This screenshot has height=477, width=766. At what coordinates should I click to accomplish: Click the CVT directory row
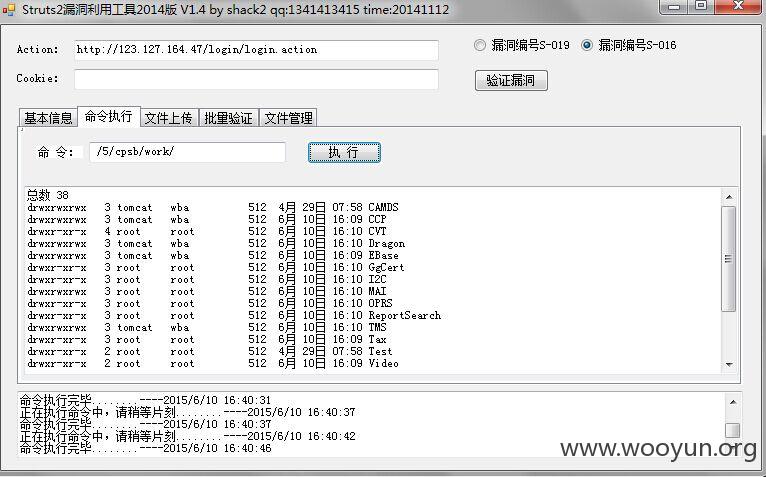point(207,231)
